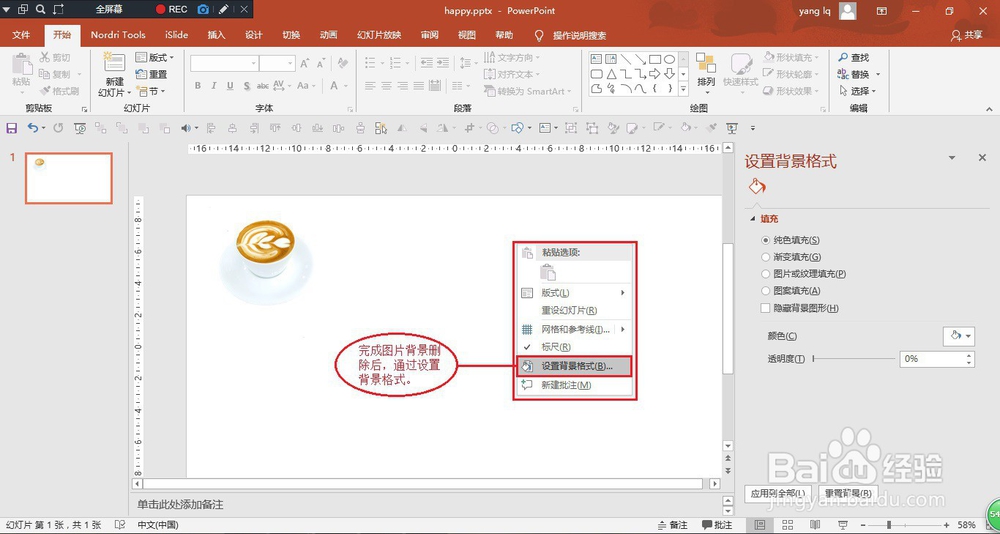
Task: Open the iSlide tab
Action: [177, 35]
